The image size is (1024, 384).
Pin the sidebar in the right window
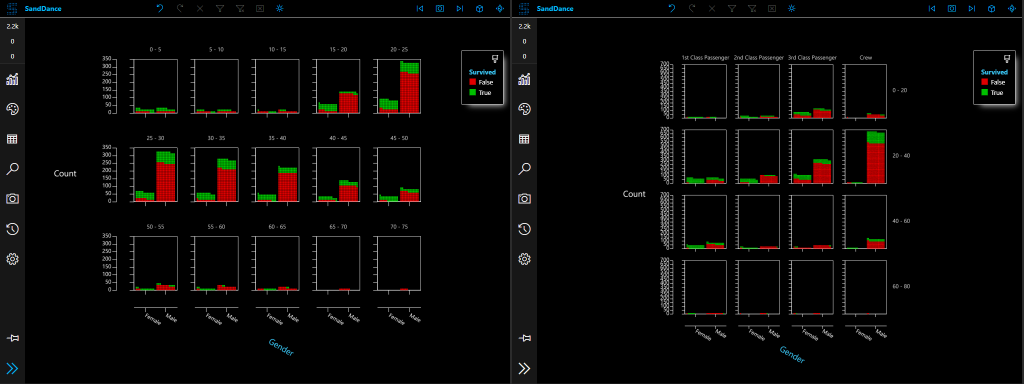pyautogui.click(x=524, y=338)
